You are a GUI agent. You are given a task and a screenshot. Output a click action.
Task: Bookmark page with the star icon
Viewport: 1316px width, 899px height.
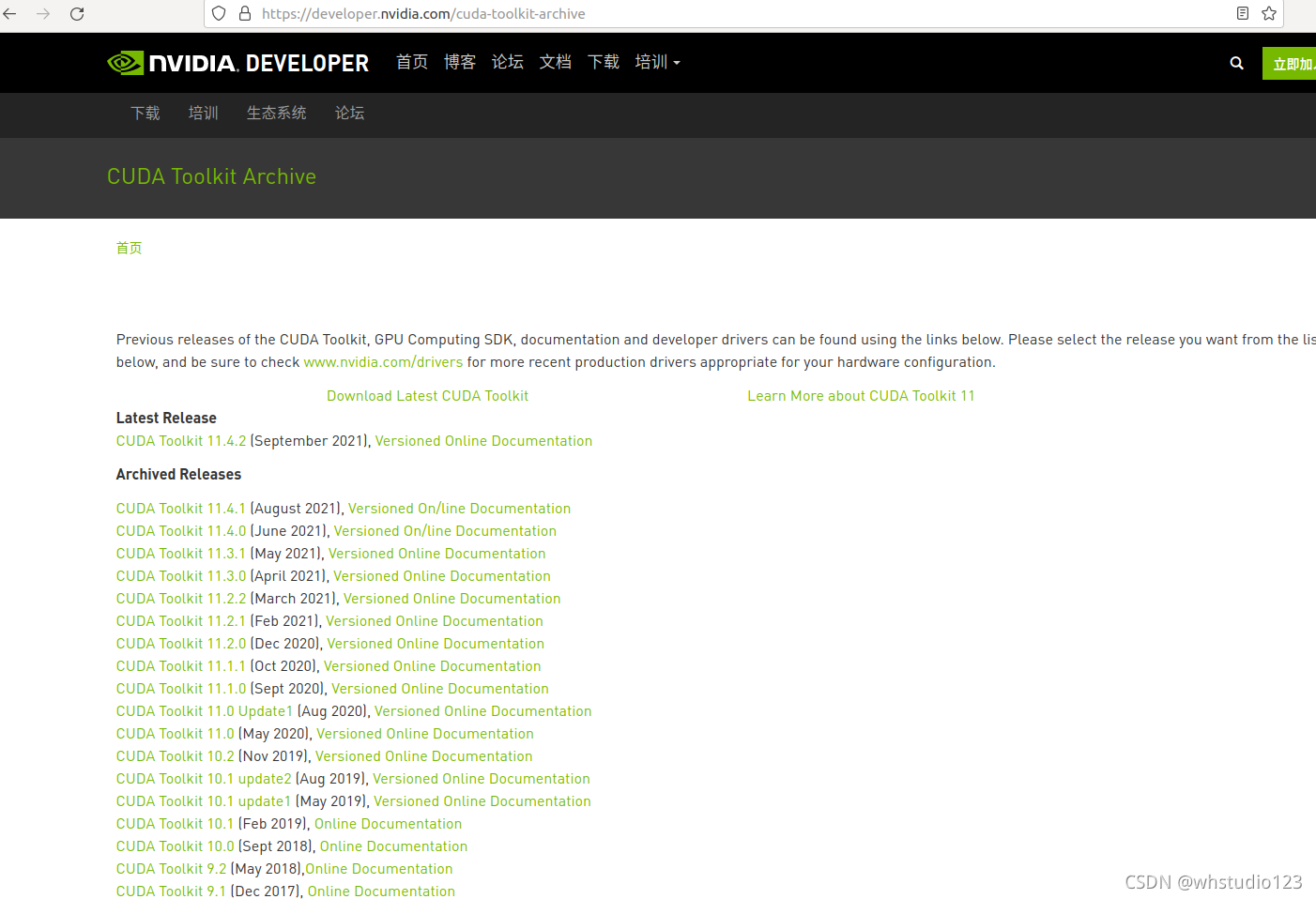coord(1269,13)
